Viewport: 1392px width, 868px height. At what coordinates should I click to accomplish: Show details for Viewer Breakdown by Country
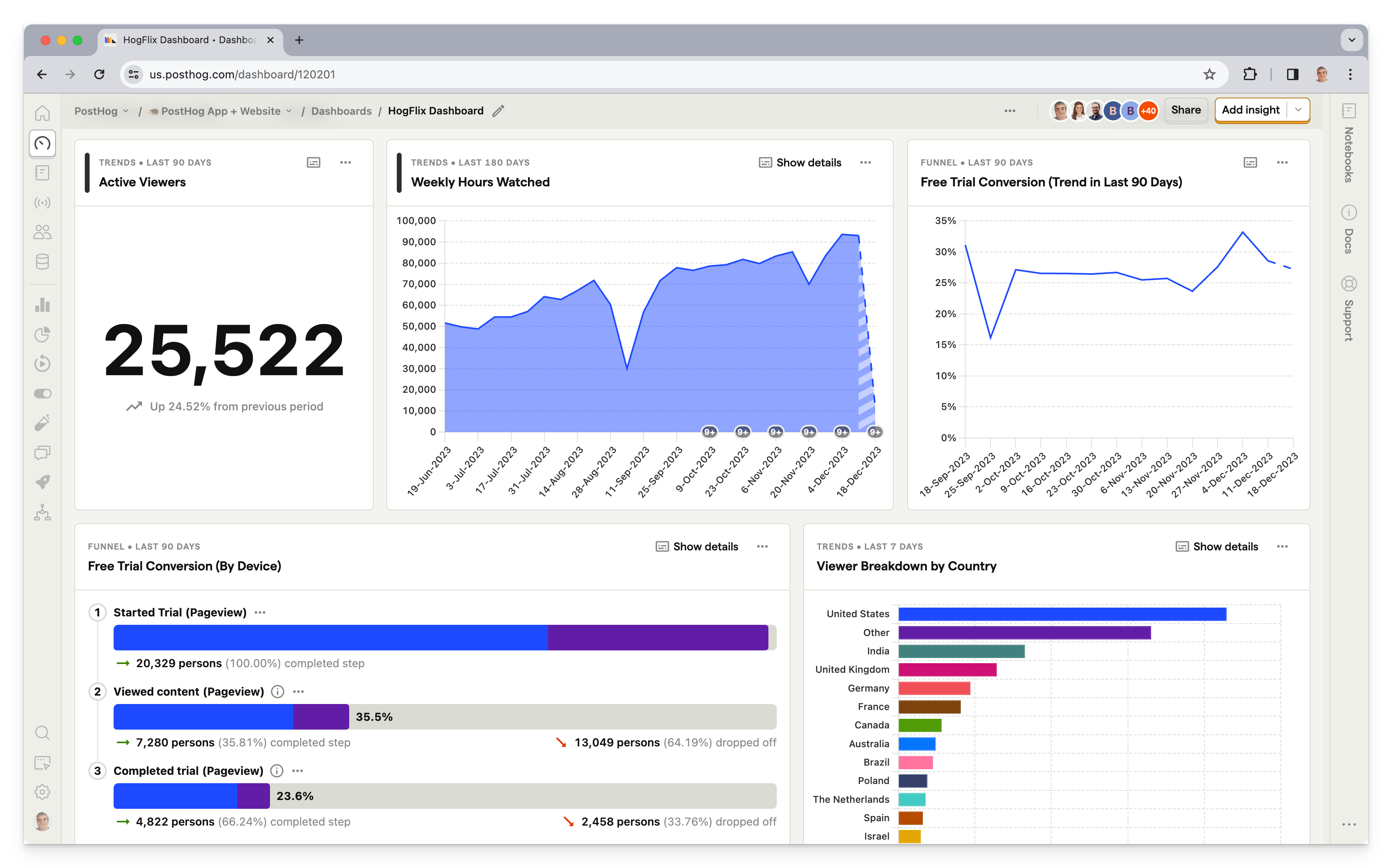point(1217,546)
